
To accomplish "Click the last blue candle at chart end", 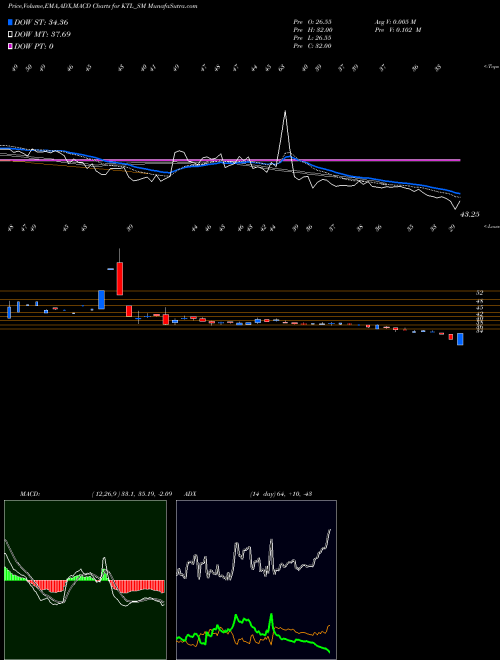I will click(460, 339).
